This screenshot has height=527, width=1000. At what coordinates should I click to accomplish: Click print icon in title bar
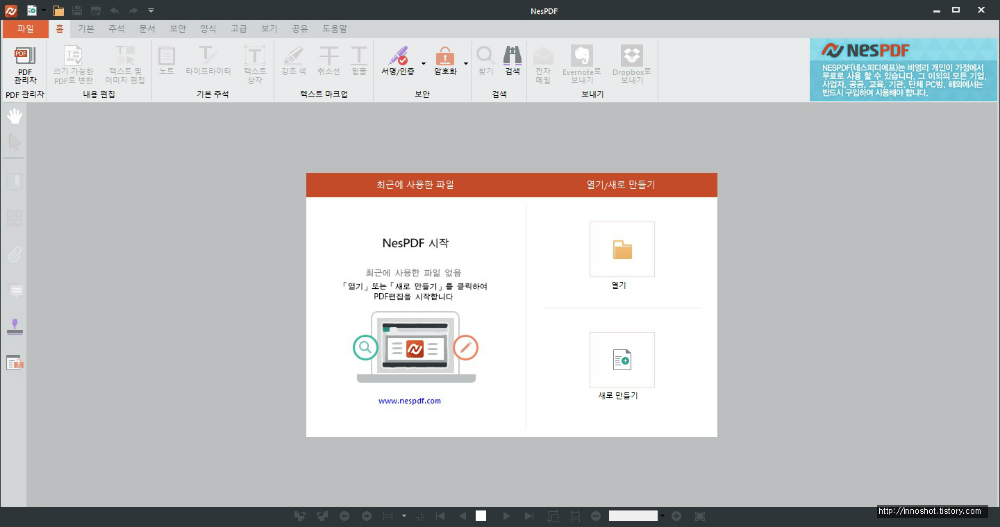coord(96,10)
